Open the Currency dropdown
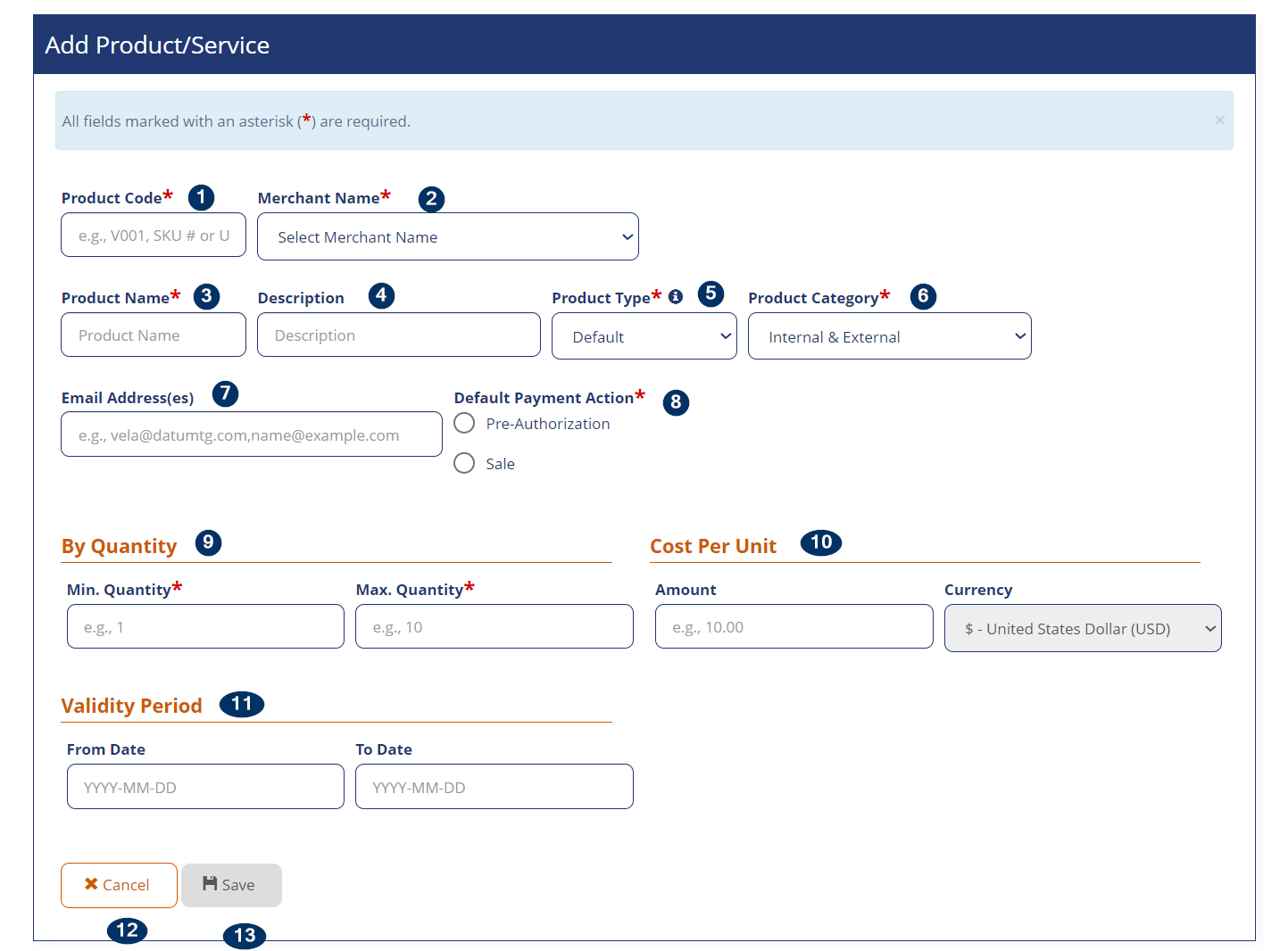 (x=1082, y=629)
